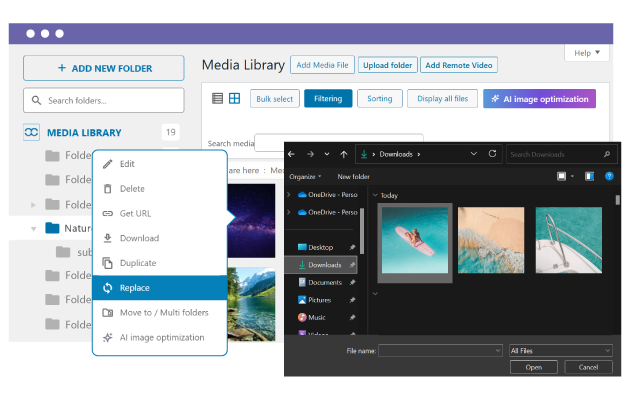Click refresh icon in file dialog

click(492, 154)
